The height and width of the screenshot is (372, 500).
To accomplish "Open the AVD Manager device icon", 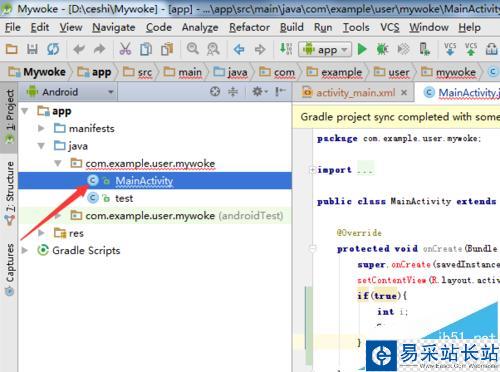I will (424, 49).
